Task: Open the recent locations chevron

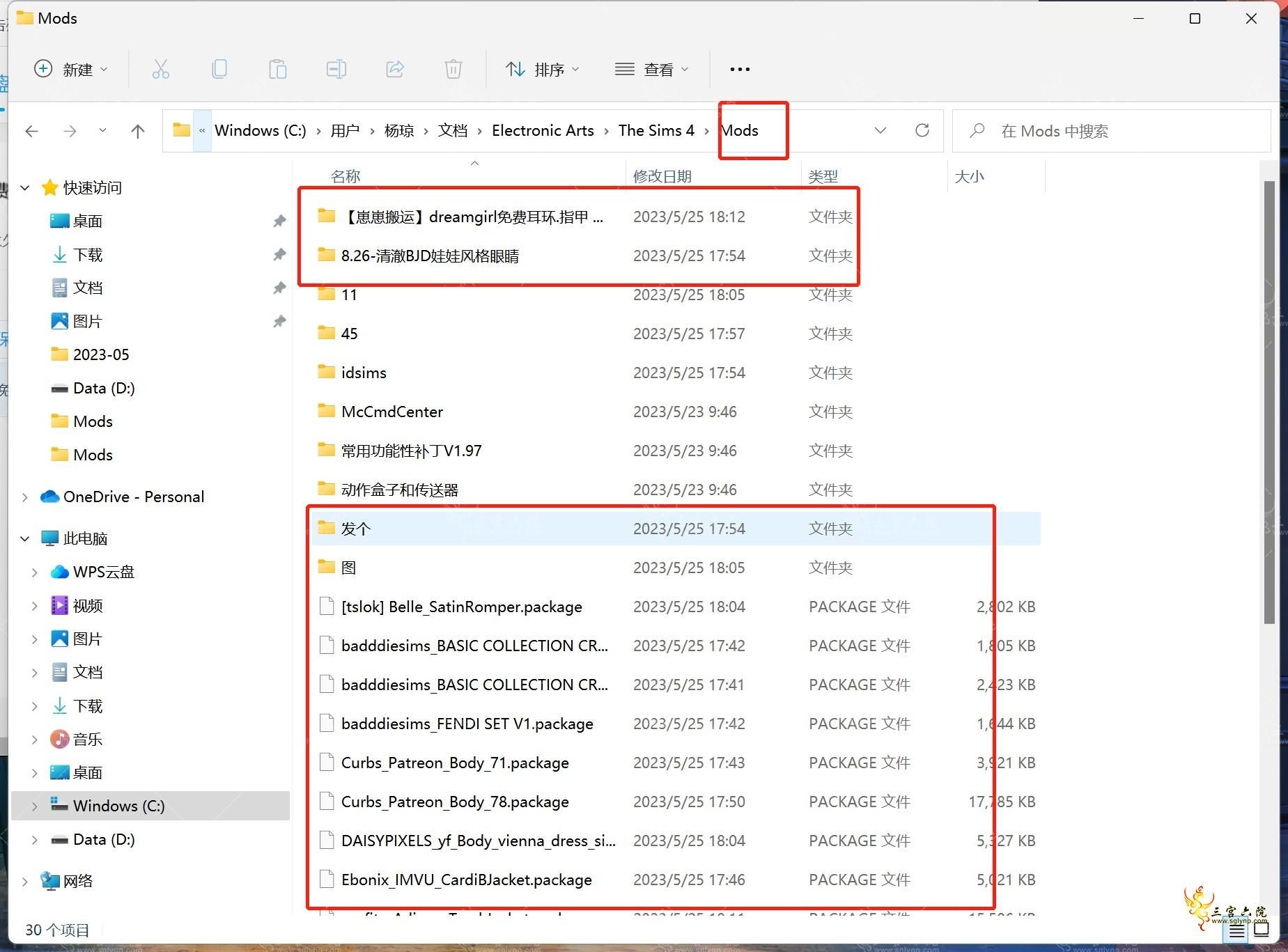Action: (x=102, y=130)
